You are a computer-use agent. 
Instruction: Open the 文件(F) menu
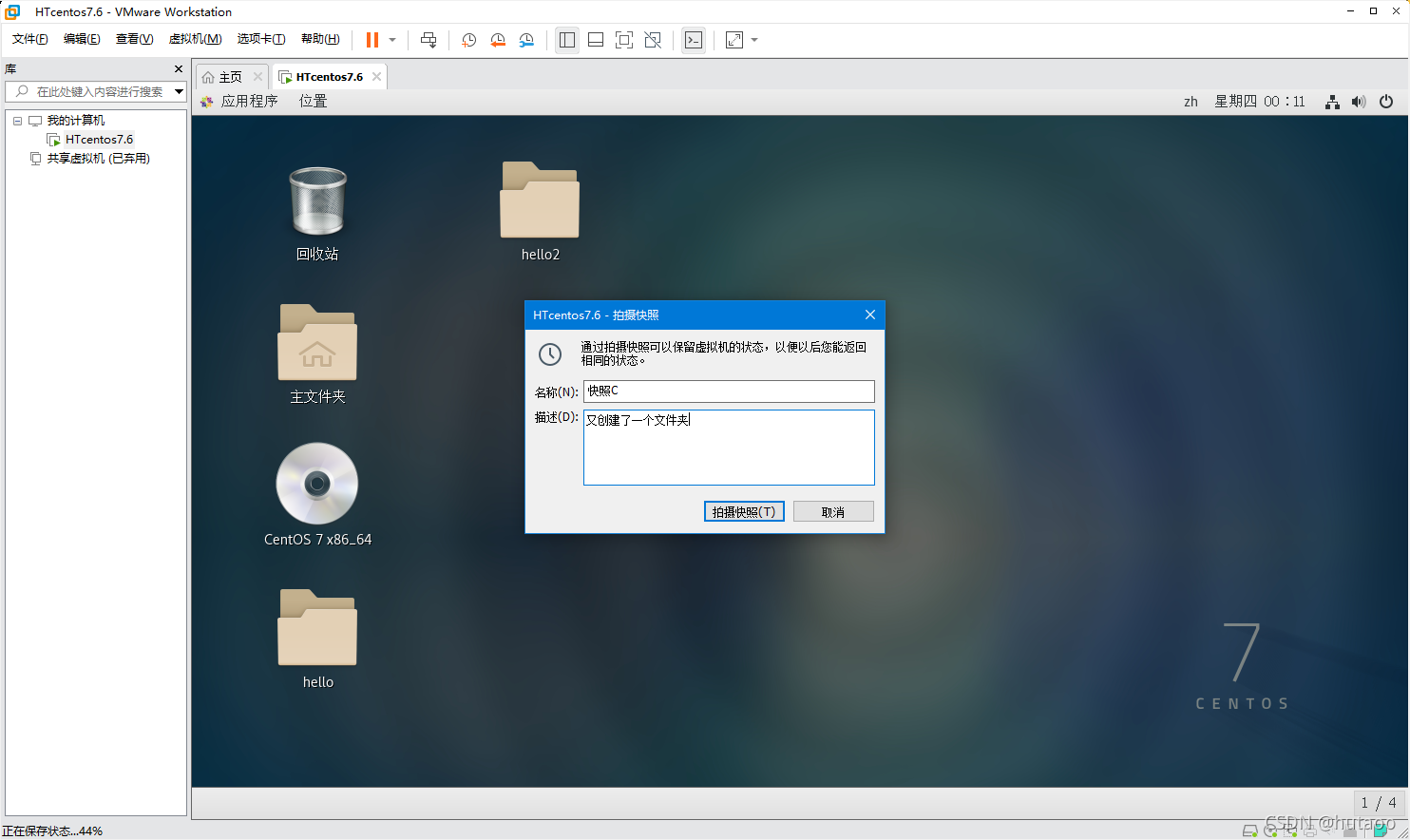pyautogui.click(x=29, y=39)
